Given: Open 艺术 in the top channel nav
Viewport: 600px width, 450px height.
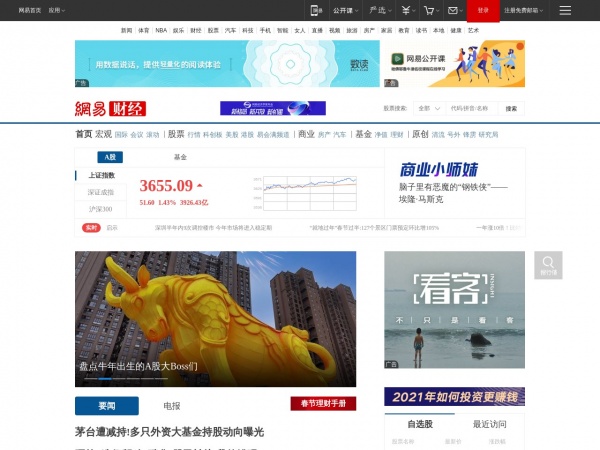Looking at the screenshot, I should tap(473, 30).
